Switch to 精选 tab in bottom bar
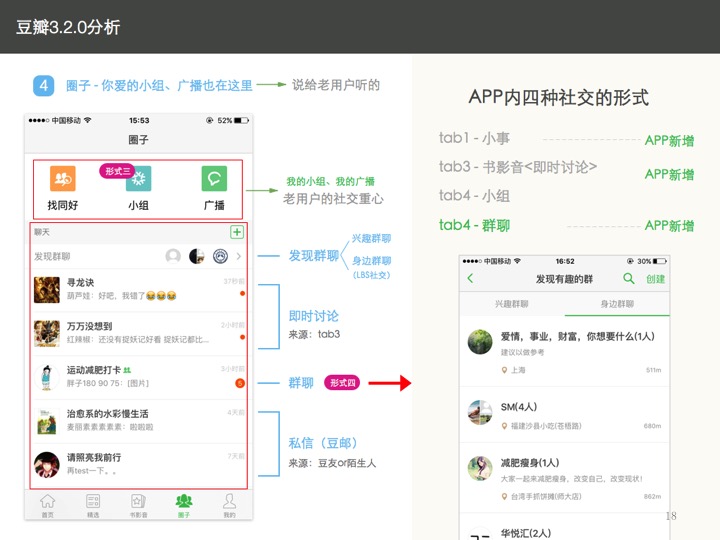This screenshot has width=720, height=540. (x=93, y=506)
